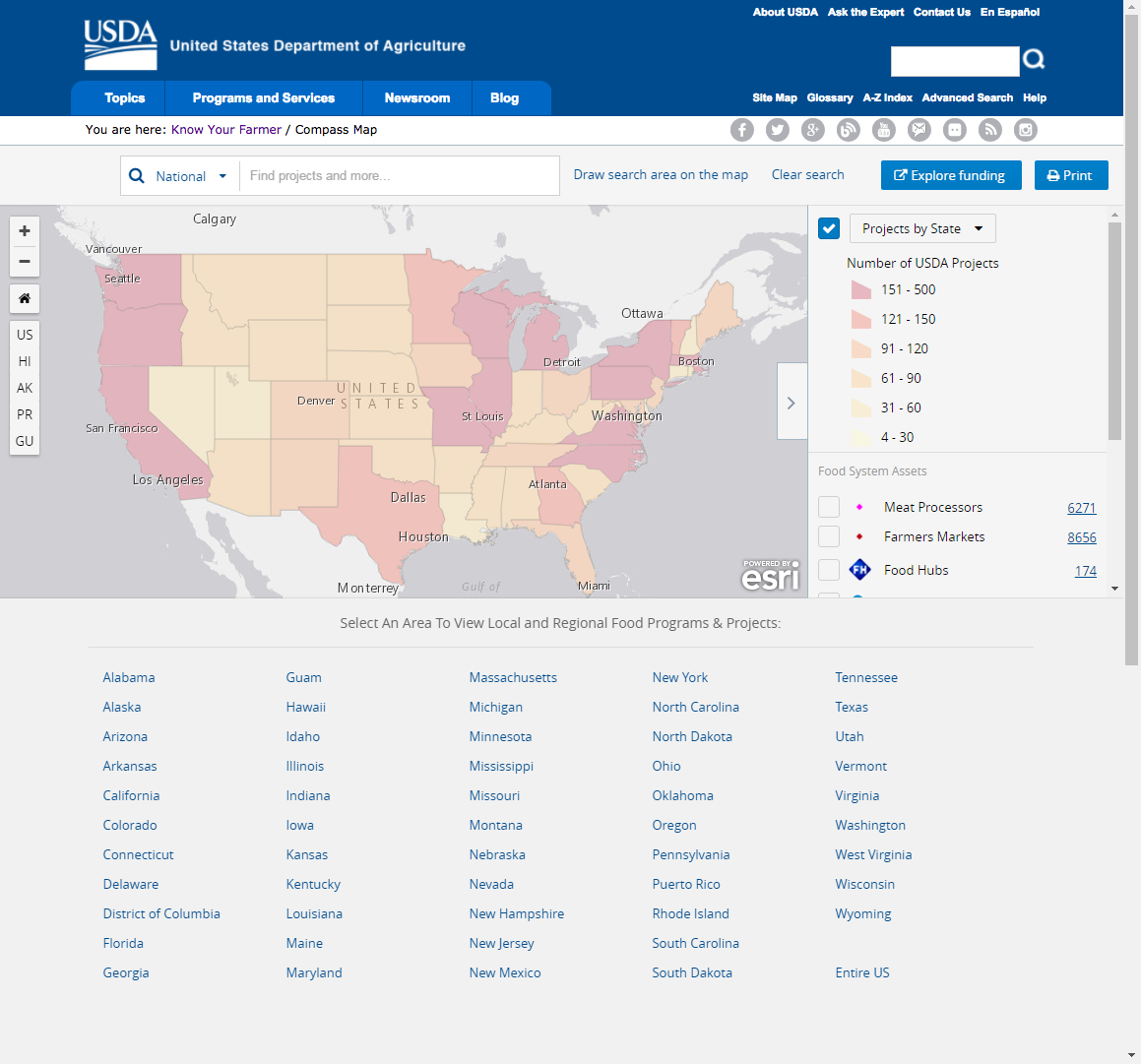Open the Programs and Services tab
Viewport: 1141px width, 1064px height.
click(264, 98)
